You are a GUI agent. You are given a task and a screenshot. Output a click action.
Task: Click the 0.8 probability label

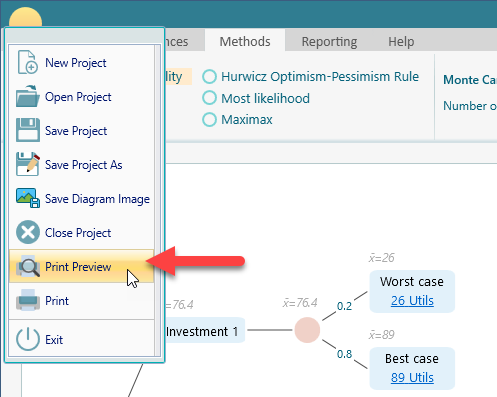pos(344,354)
